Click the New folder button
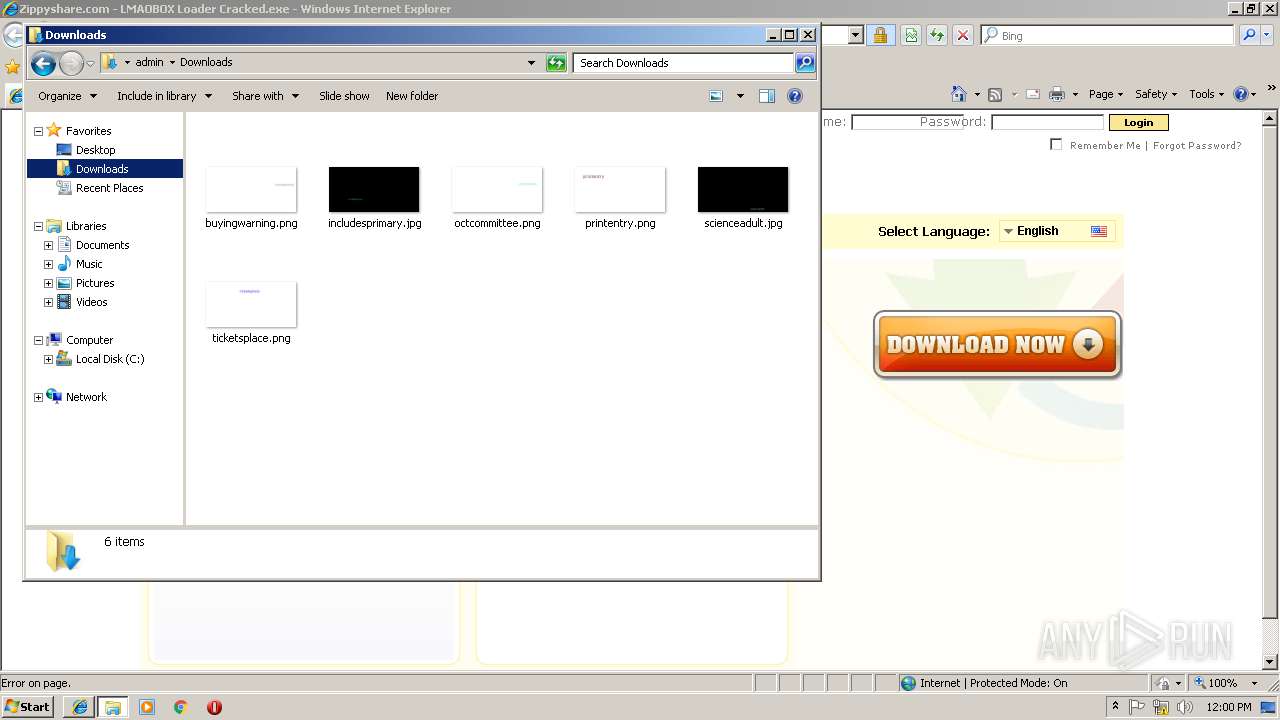 (412, 96)
